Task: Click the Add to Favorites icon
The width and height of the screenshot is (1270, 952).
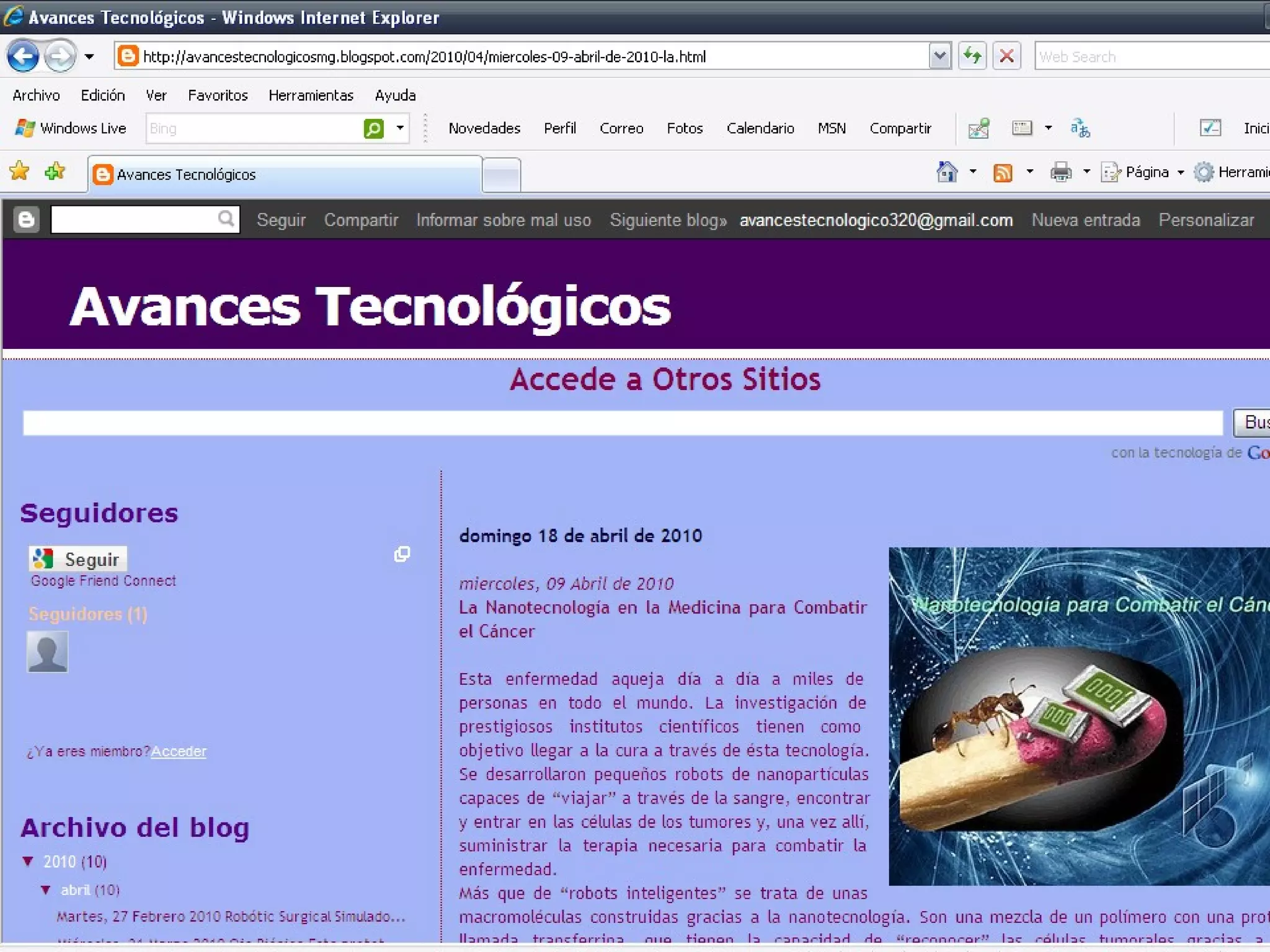Action: [x=55, y=171]
